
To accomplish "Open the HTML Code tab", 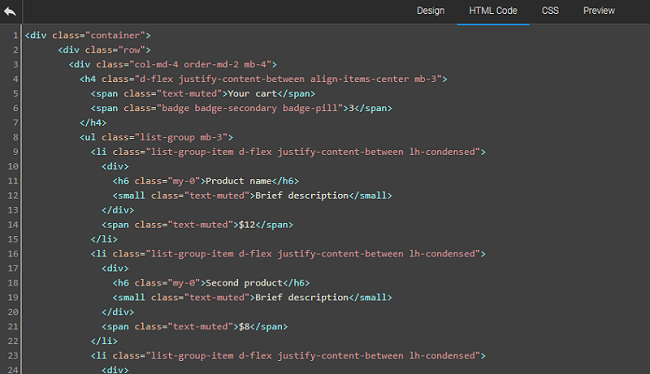I will click(x=493, y=11).
